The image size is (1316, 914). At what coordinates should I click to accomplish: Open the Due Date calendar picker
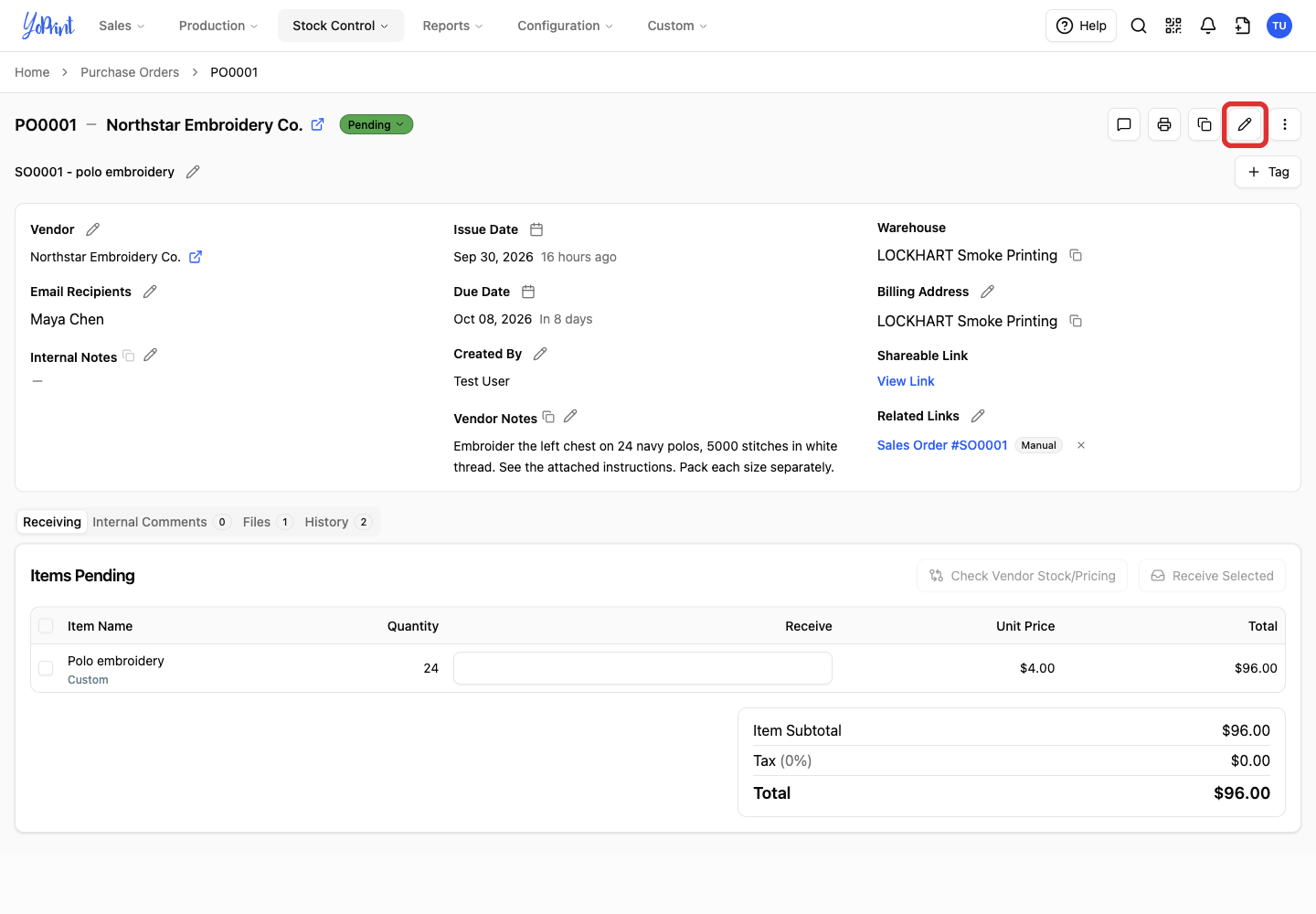click(x=528, y=292)
